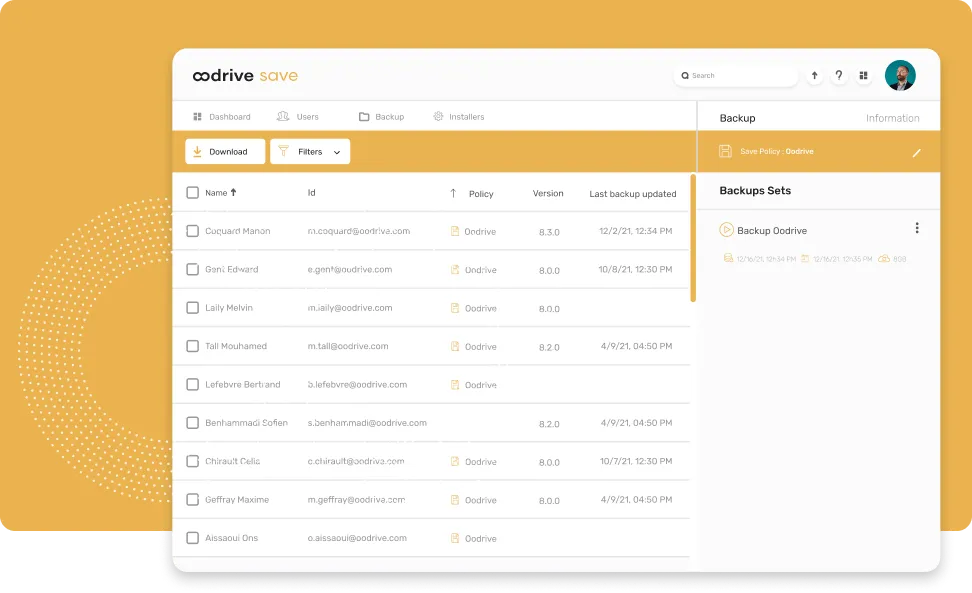Click the name Geffray Maxime
This screenshot has width=972, height=593.
(237, 500)
